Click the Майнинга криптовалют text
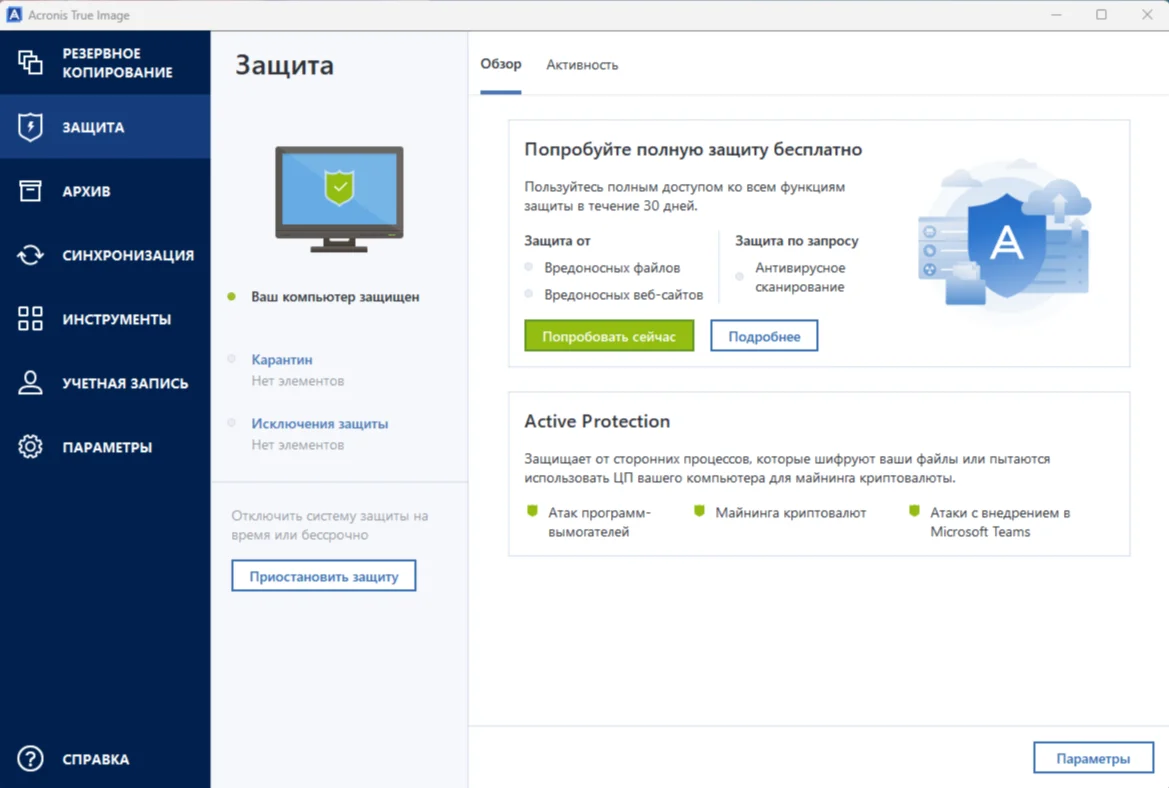 [x=791, y=513]
